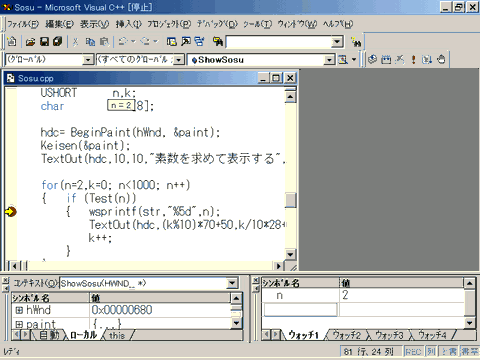Click the red exclamation Execute Program icon

click(413, 60)
